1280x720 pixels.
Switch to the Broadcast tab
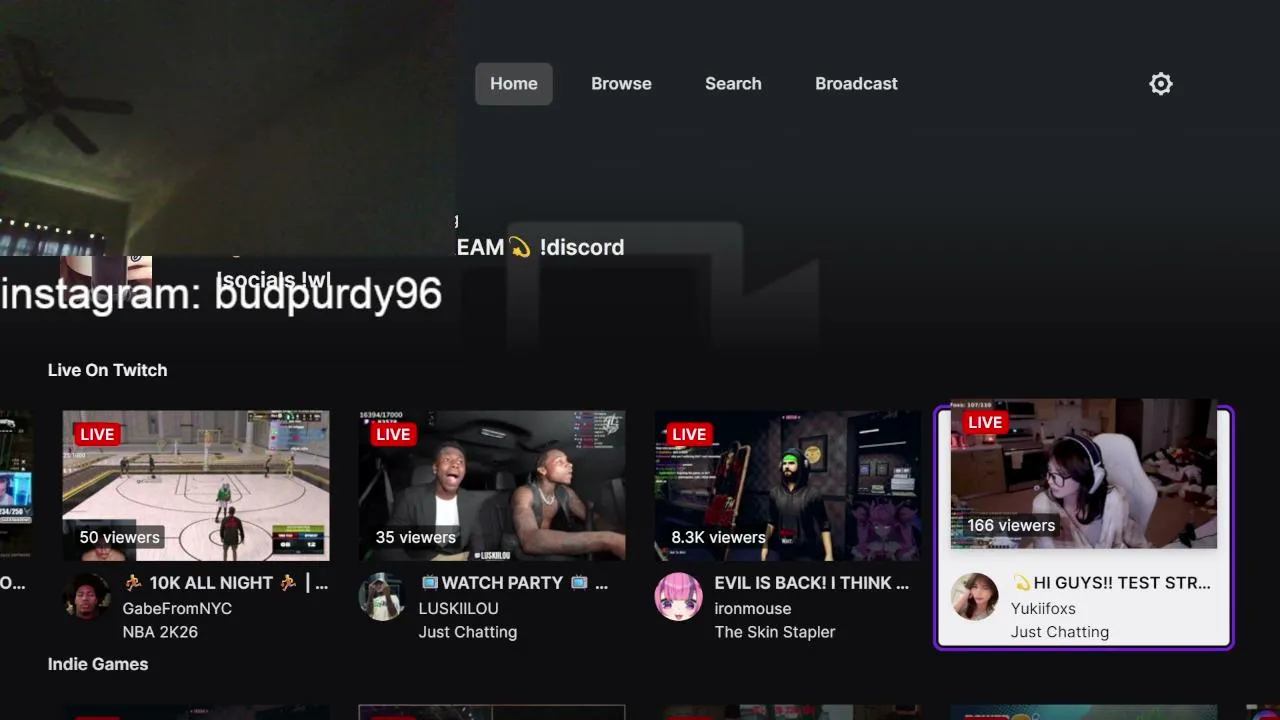pos(856,84)
